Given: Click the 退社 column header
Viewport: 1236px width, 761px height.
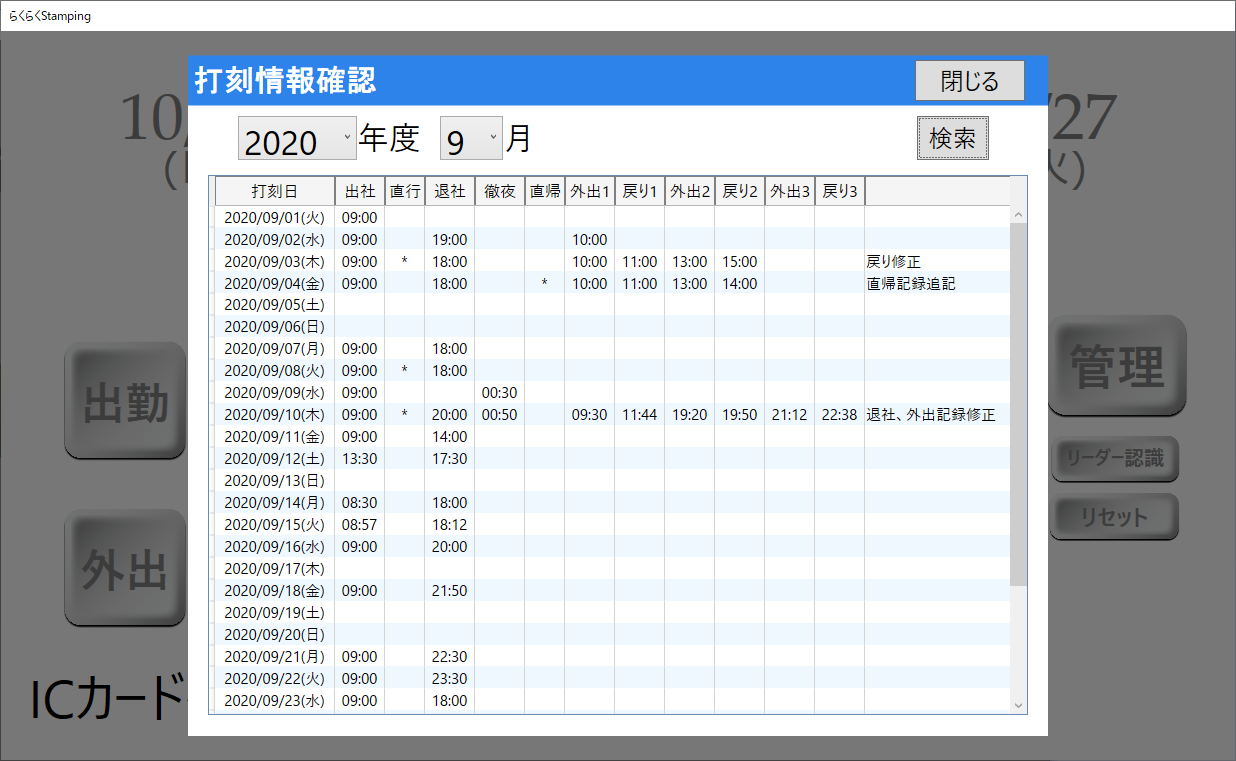Looking at the screenshot, I should pos(449,191).
